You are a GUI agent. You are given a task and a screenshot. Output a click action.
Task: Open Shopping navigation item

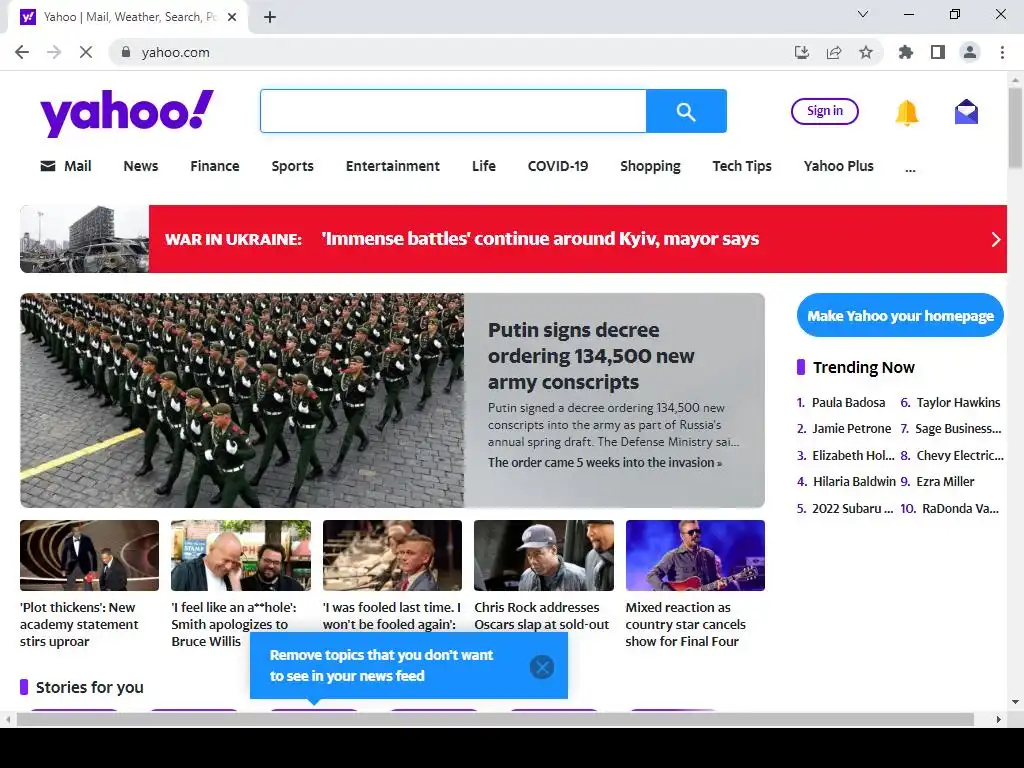coord(650,166)
